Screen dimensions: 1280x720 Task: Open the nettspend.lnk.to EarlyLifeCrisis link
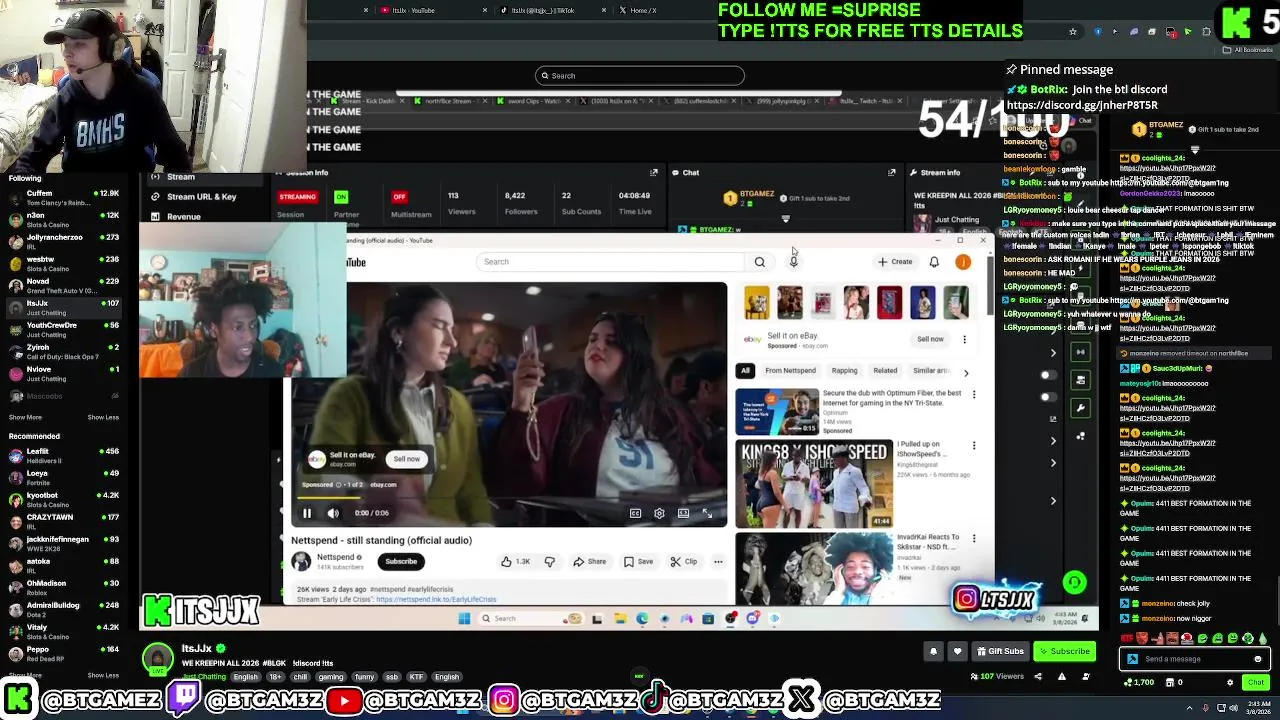coord(436,599)
